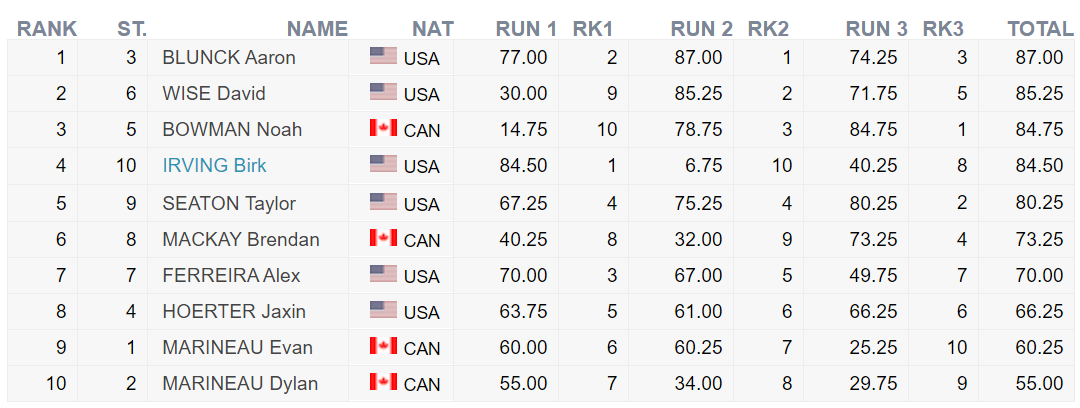The height and width of the screenshot is (408, 1080).
Task: Click the NAT column header
Action: (432, 29)
